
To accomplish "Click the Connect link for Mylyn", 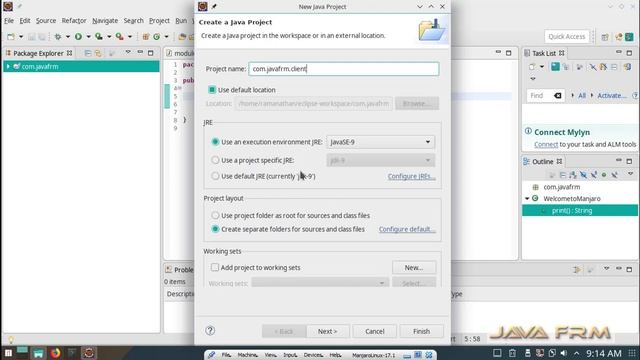I will click(x=546, y=144).
